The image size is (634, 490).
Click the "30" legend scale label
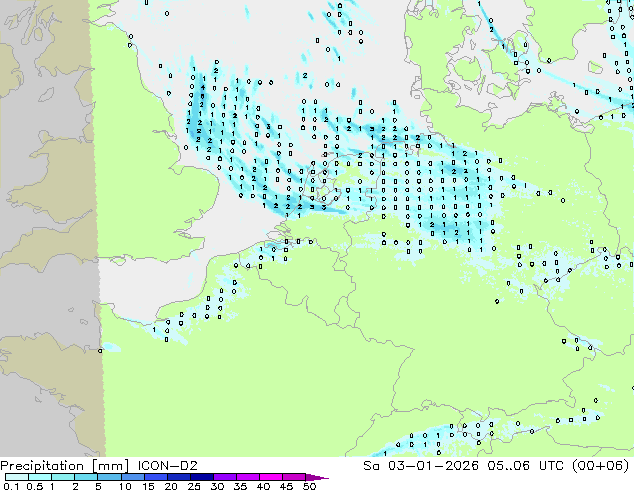click(x=217, y=486)
